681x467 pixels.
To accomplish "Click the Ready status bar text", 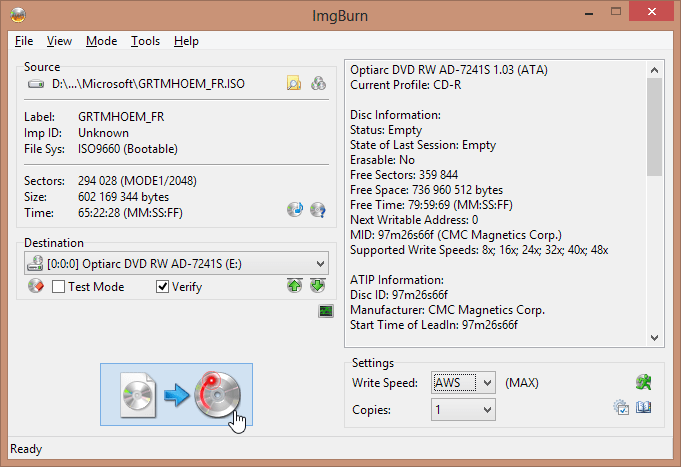I will pyautogui.click(x=26, y=449).
